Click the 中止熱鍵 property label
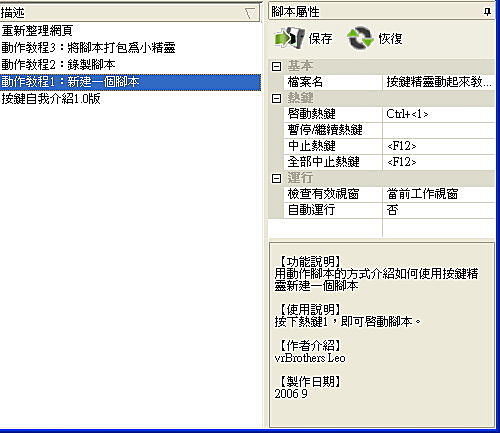This screenshot has height=433, width=500. point(312,146)
